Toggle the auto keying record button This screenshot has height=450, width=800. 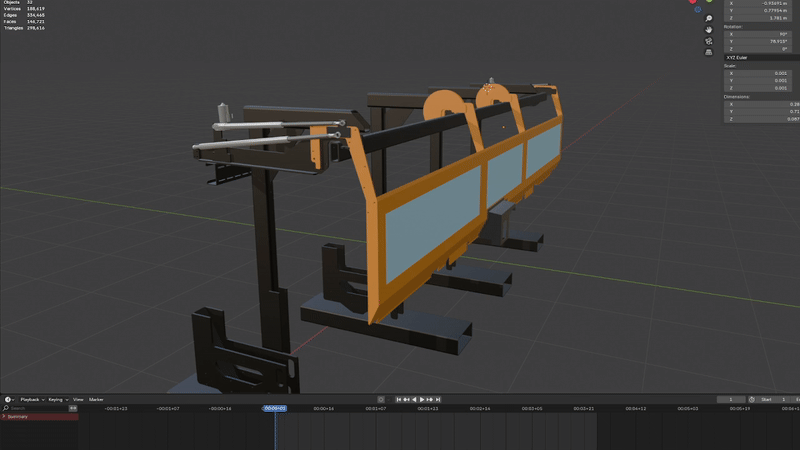click(x=381, y=399)
